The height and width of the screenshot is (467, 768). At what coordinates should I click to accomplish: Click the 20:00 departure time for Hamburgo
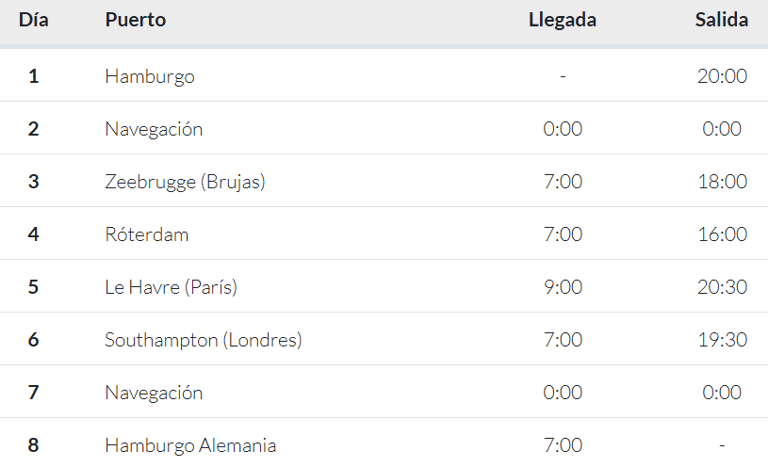pos(722,76)
